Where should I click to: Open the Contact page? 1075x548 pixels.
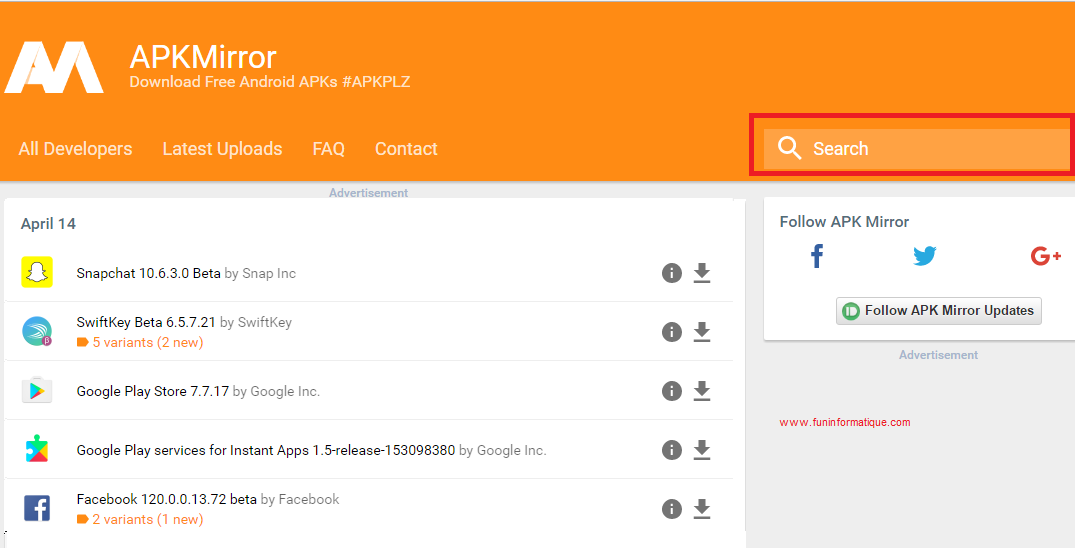406,149
